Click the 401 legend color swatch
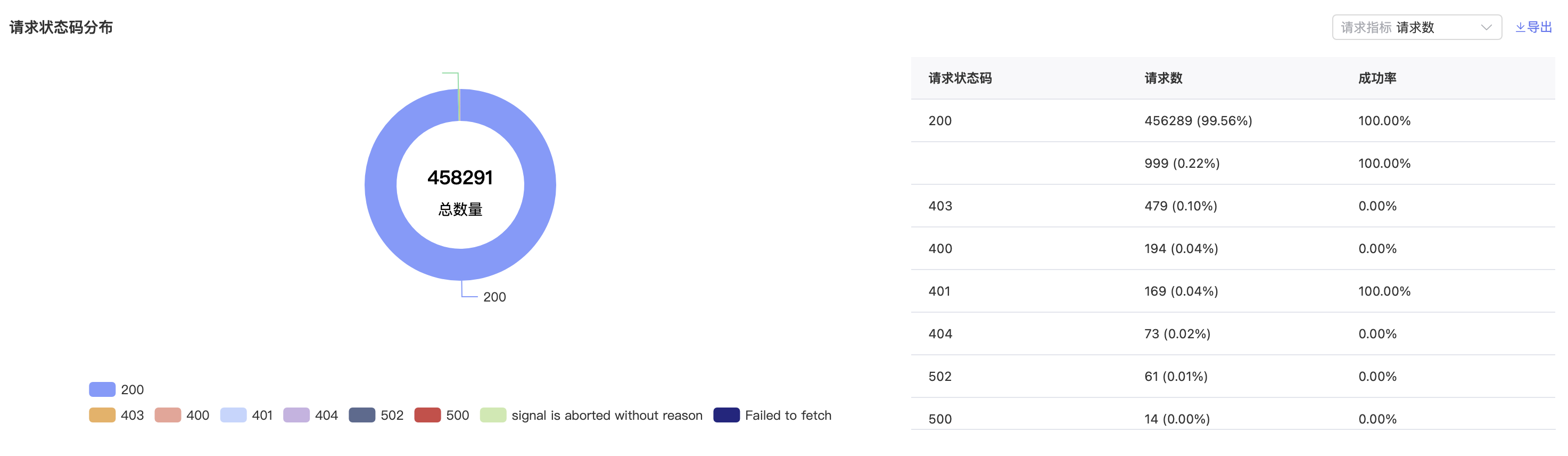This screenshot has height=456, width=1568. coord(233,415)
